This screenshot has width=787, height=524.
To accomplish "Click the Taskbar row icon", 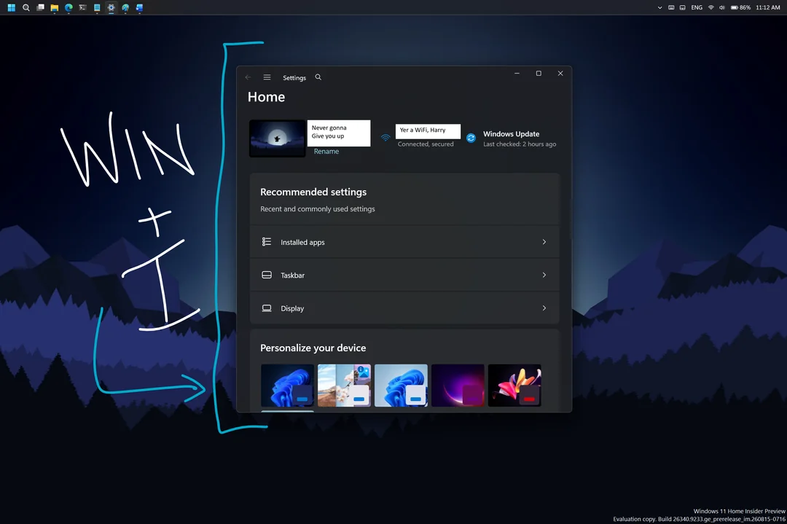I will [267, 275].
